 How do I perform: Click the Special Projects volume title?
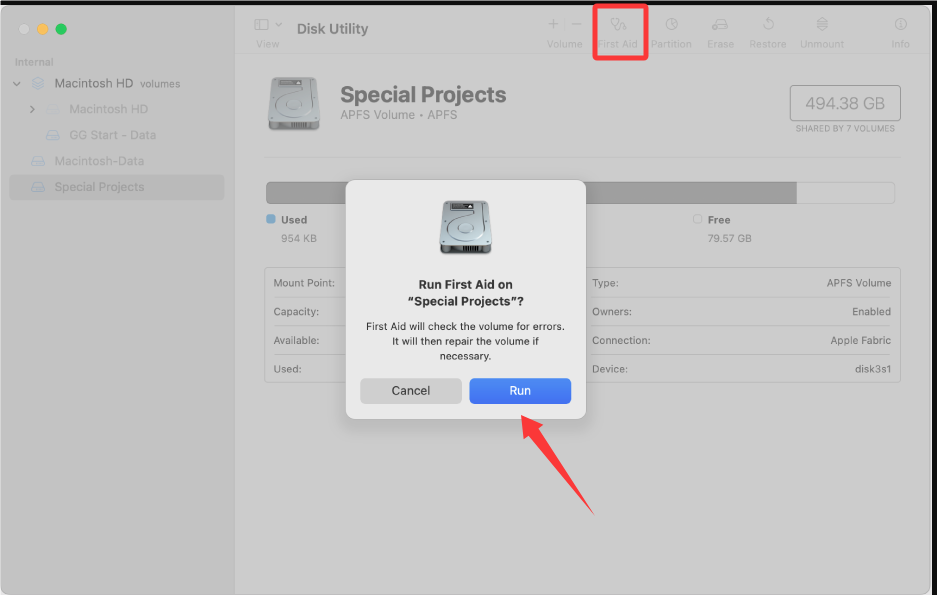click(x=423, y=94)
